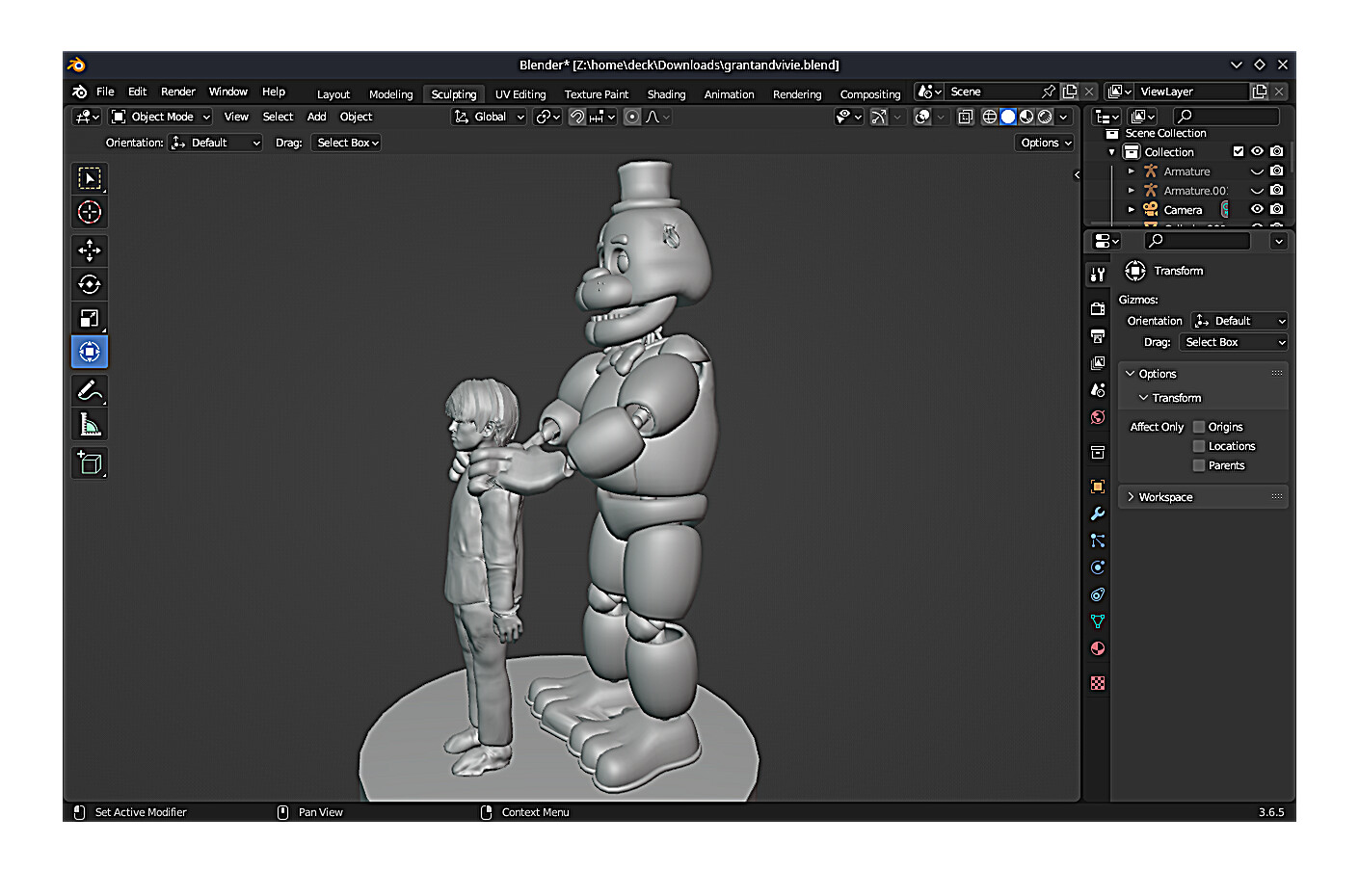Toggle proportional editing button
The image size is (1359, 896).
tap(632, 117)
